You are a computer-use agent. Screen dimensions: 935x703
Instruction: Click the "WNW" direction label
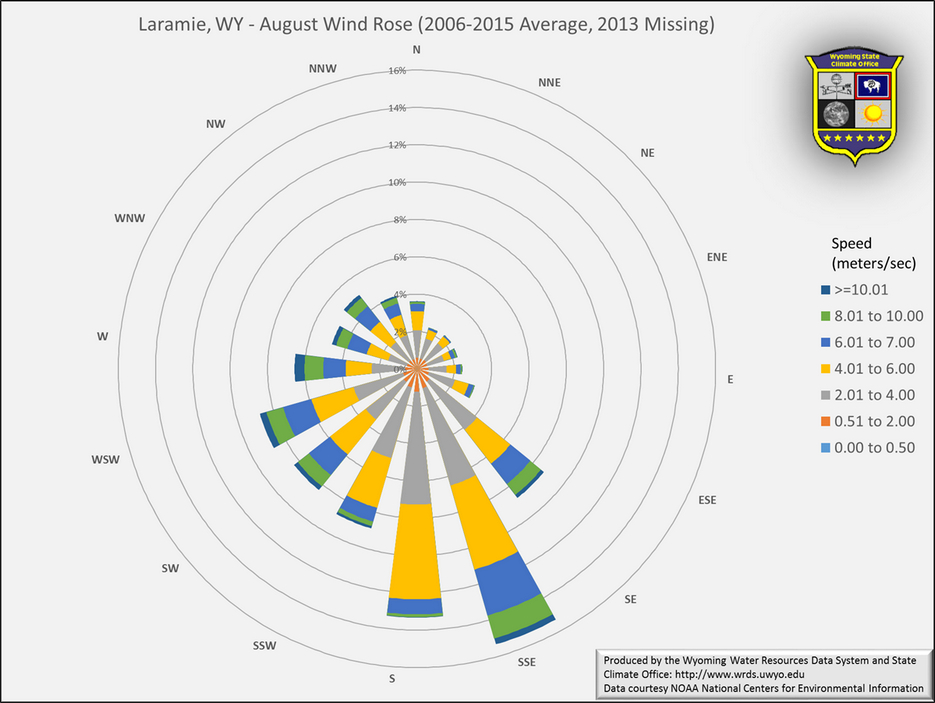(x=130, y=218)
